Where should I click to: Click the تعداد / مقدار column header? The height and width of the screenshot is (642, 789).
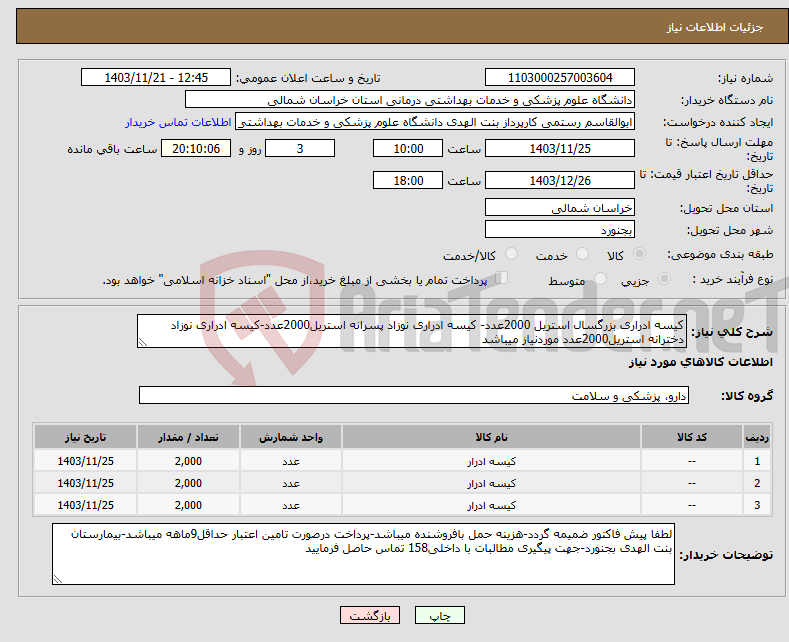pos(188,437)
